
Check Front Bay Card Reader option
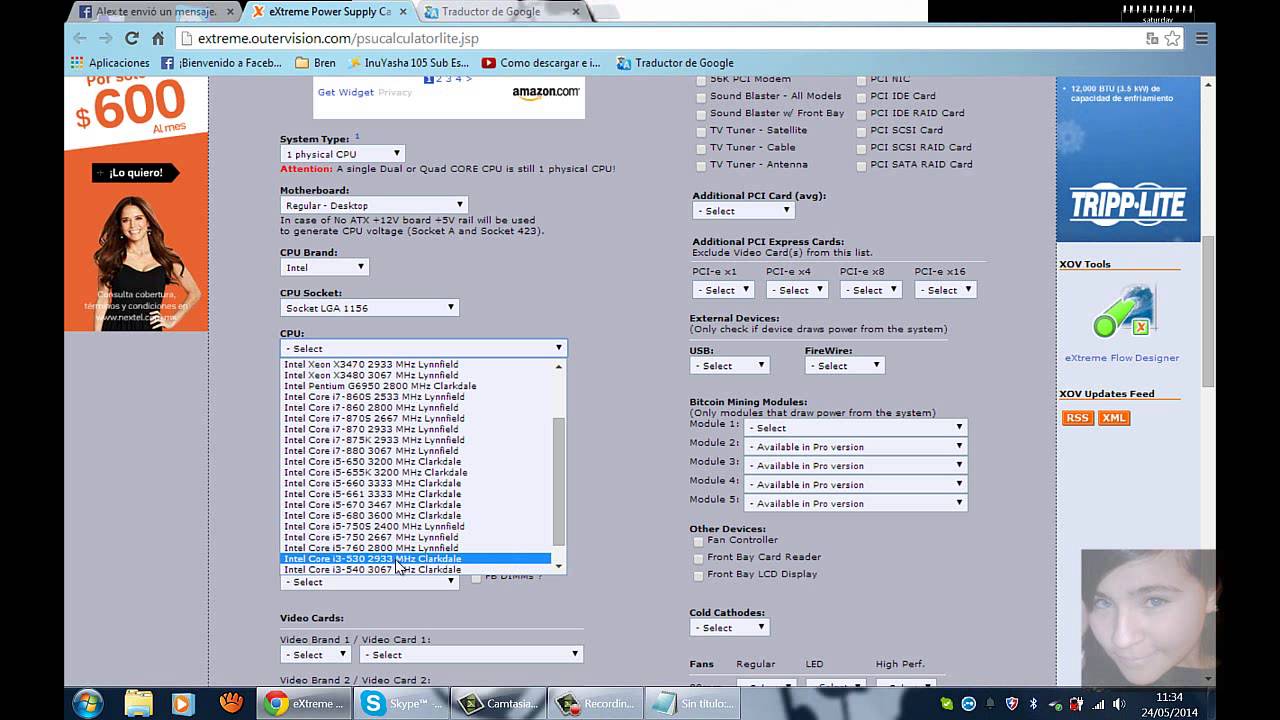(x=699, y=558)
